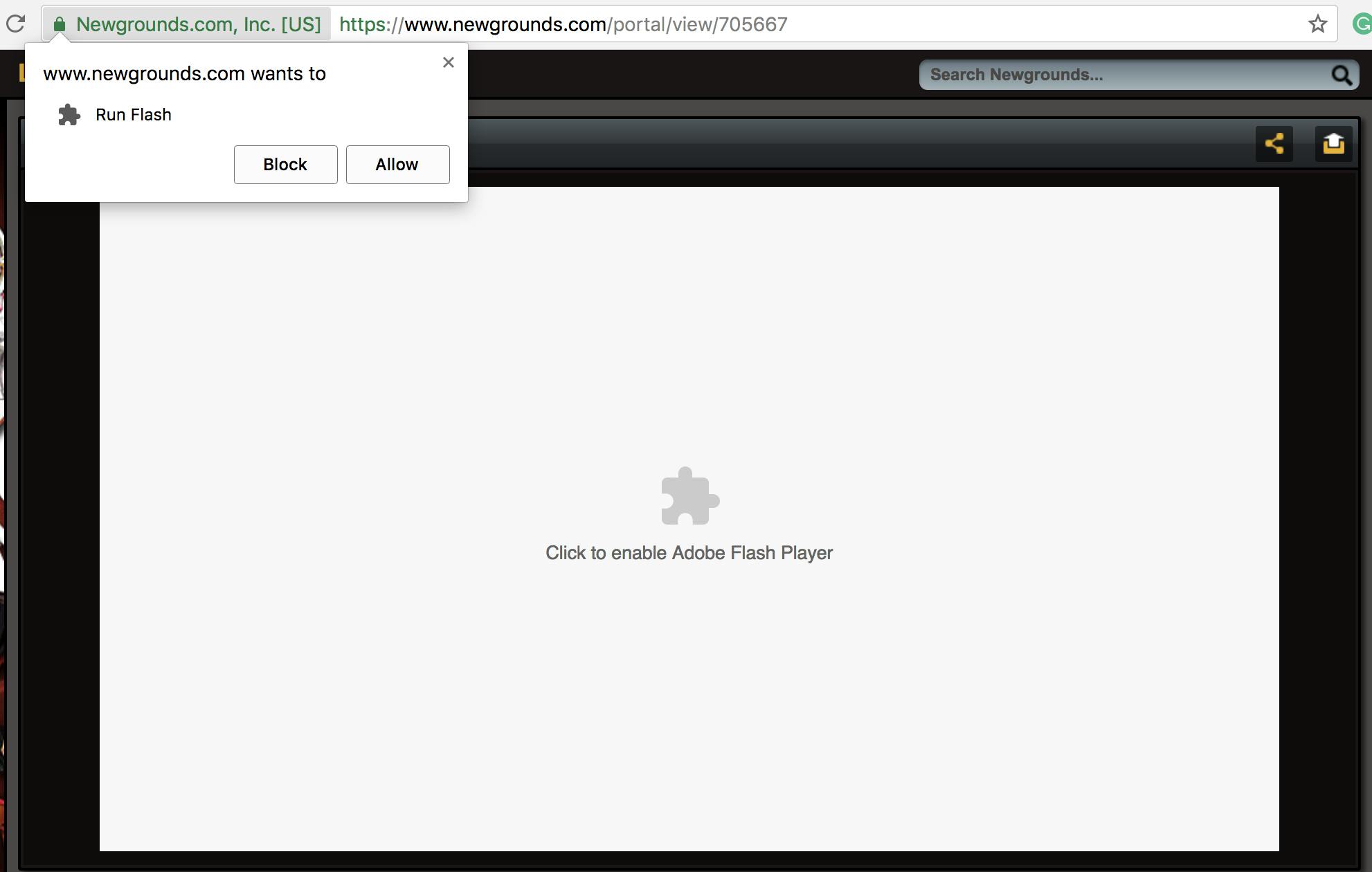The image size is (1372, 872).
Task: Expand the browser site permissions dropdown
Action: [76, 23]
